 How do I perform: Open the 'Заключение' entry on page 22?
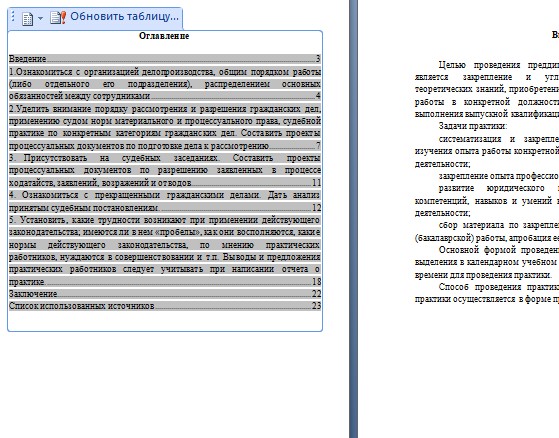[x=165, y=294]
